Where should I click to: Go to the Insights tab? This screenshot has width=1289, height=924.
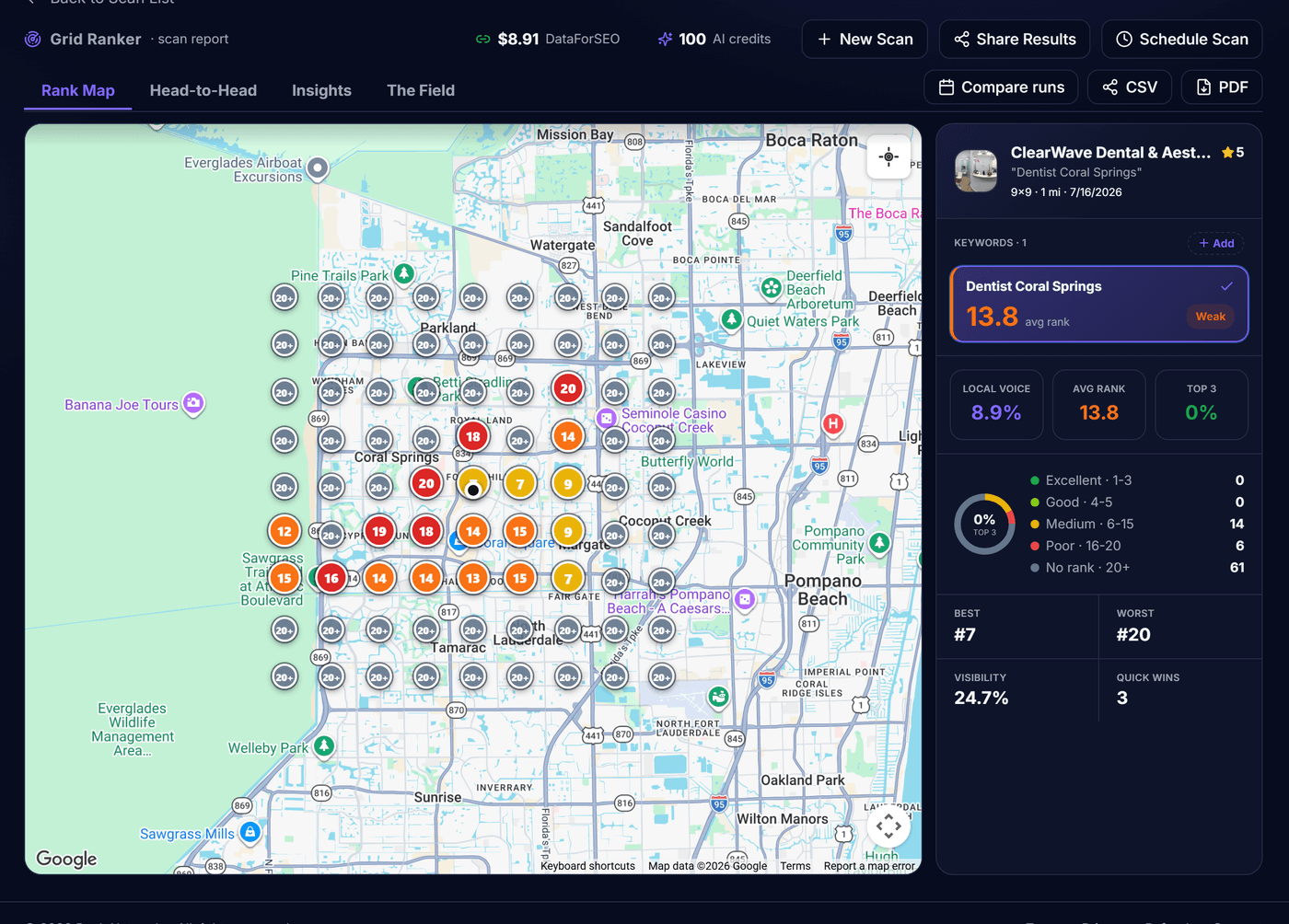321,90
